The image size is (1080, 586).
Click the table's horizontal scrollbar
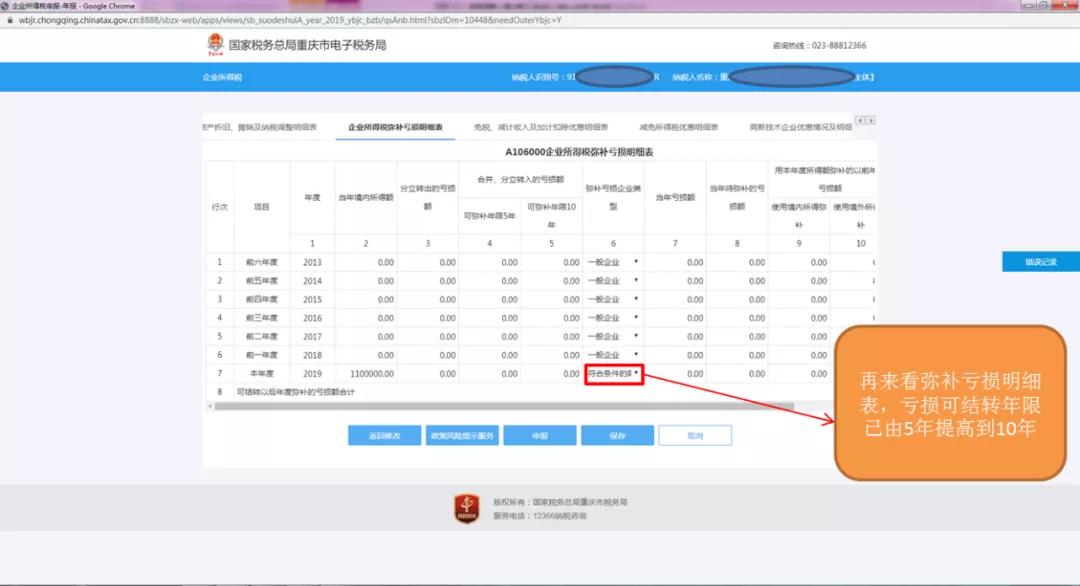pos(504,406)
